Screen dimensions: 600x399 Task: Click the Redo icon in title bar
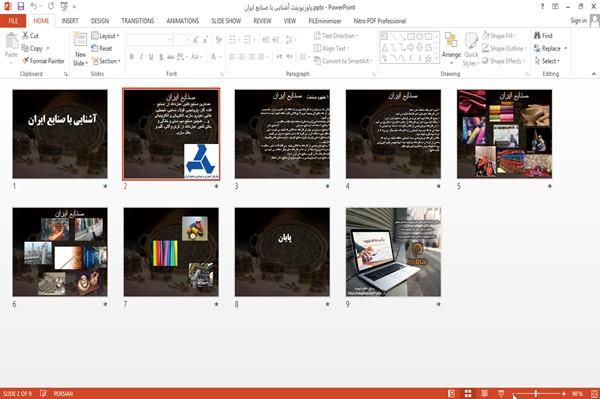pos(51,6)
